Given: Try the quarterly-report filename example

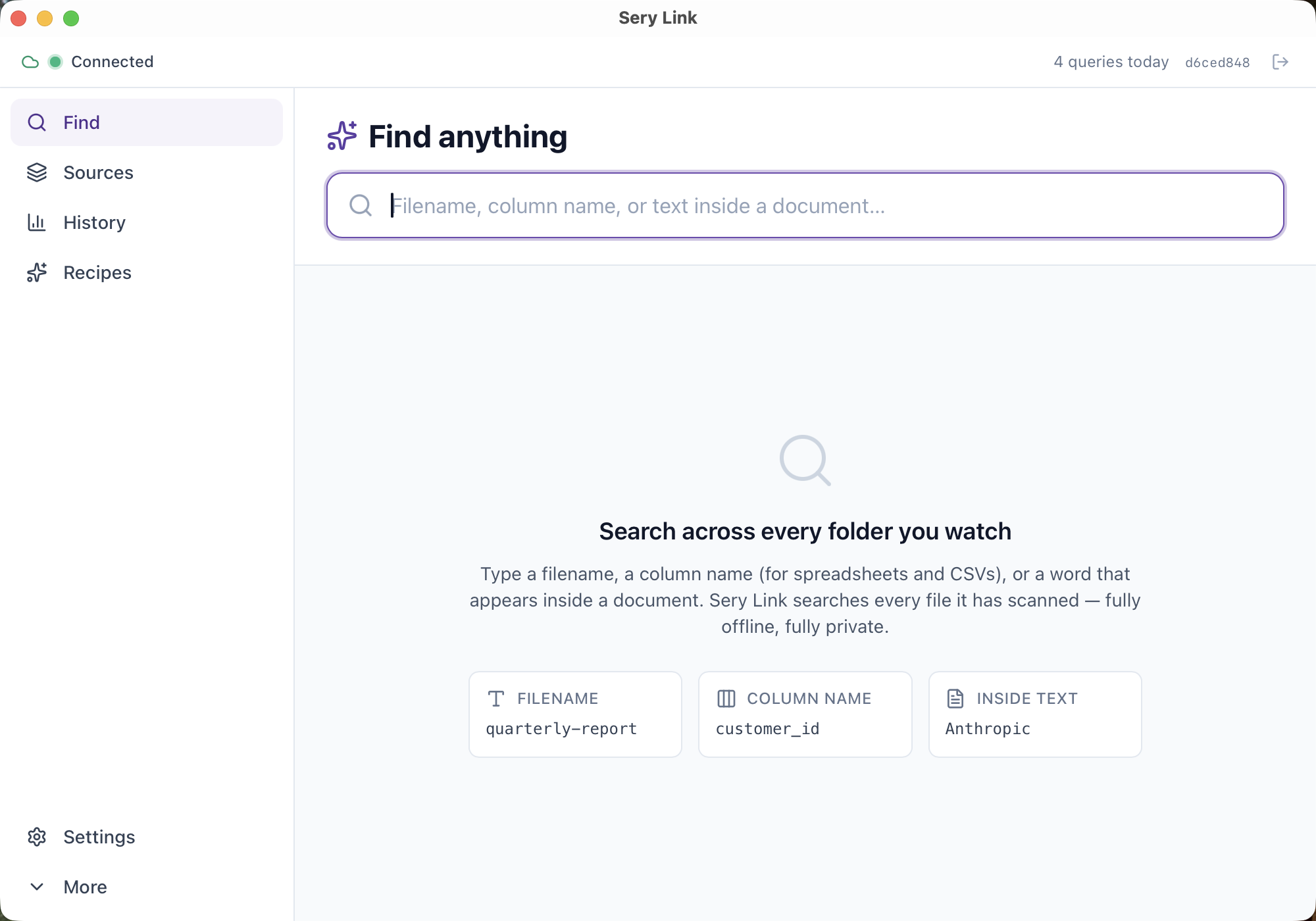Looking at the screenshot, I should click(x=575, y=714).
